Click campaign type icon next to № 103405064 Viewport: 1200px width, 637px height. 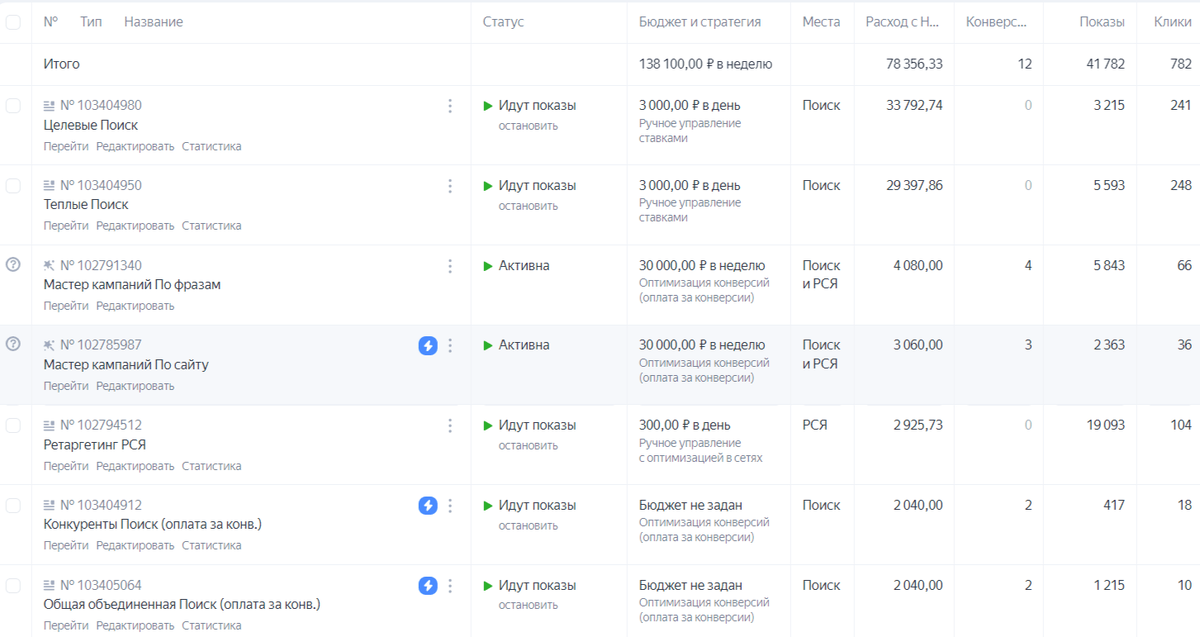(x=50, y=585)
